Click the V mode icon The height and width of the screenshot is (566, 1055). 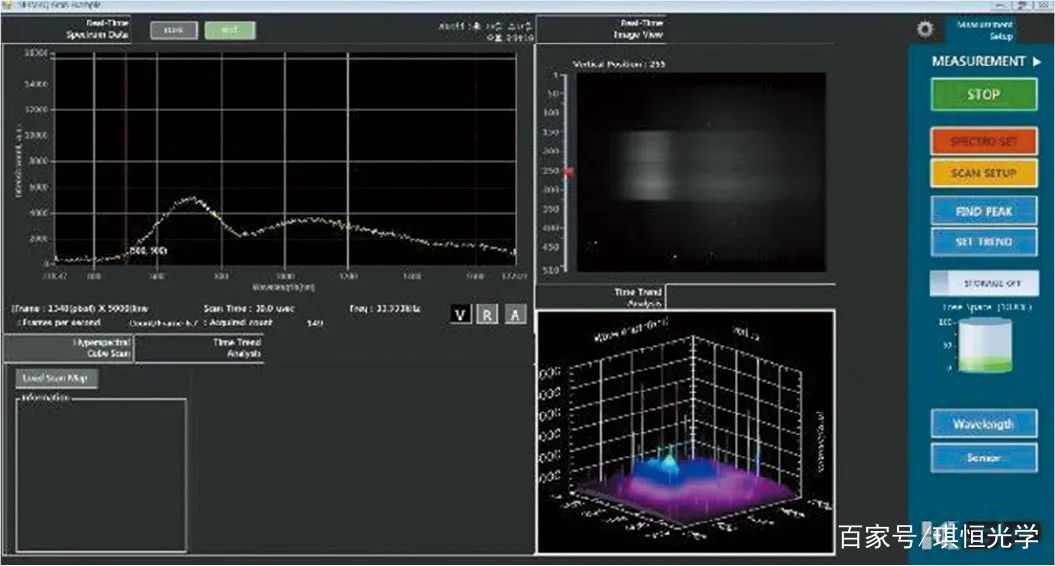[460, 314]
